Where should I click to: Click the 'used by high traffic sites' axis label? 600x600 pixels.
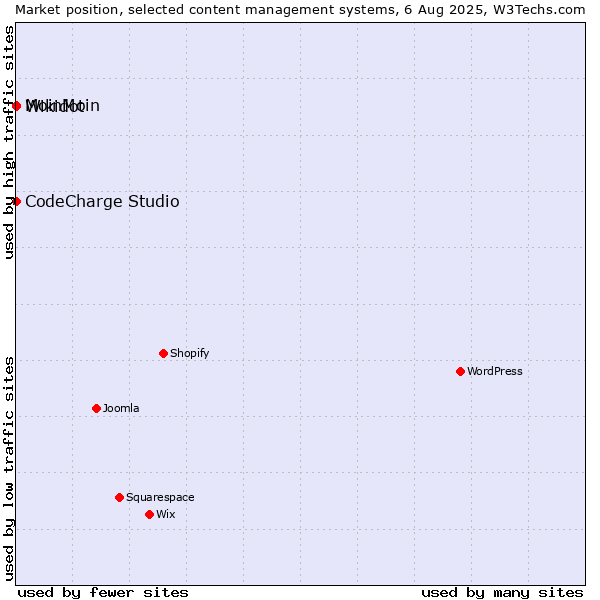coord(8,142)
